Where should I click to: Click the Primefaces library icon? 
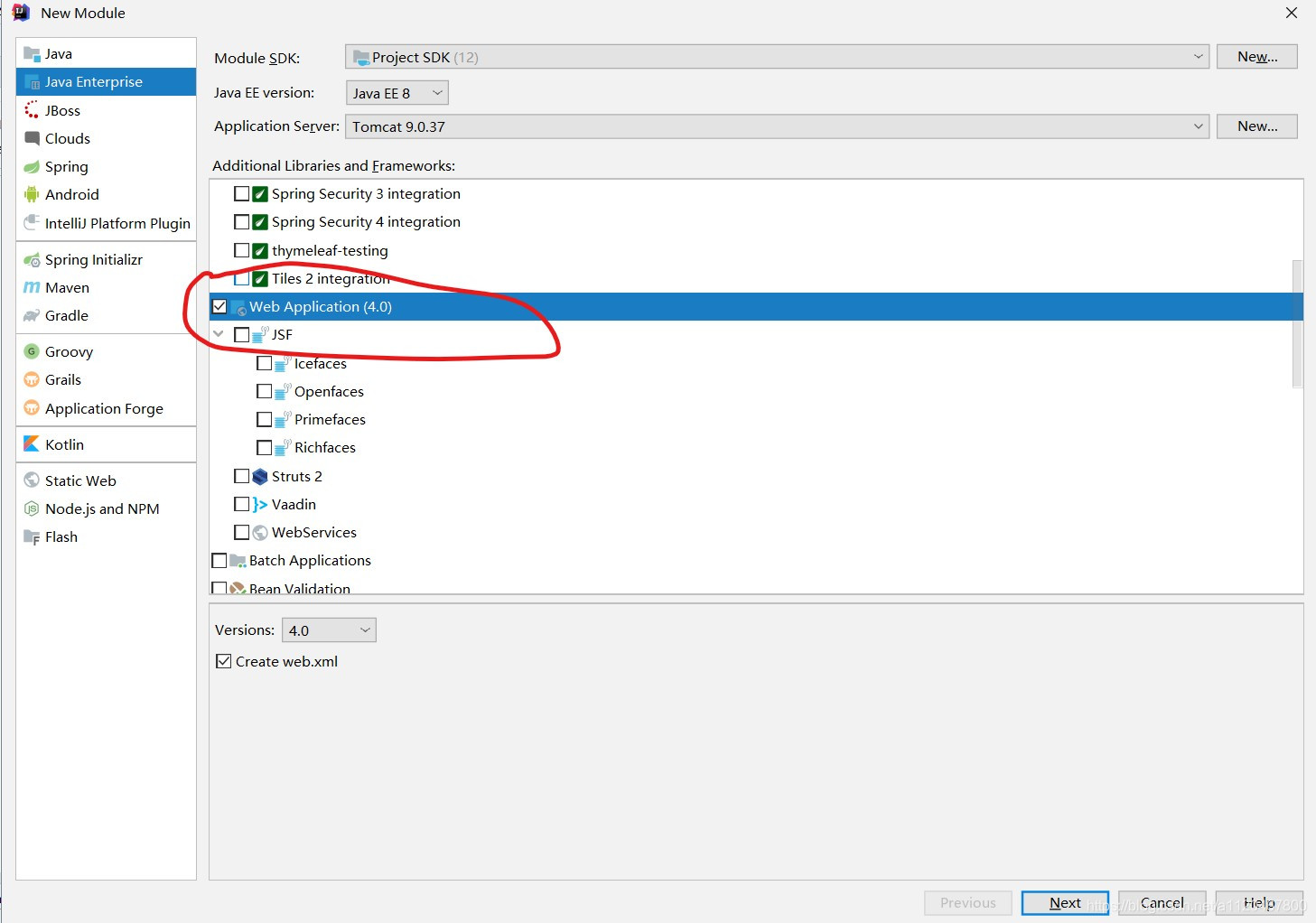tap(283, 419)
